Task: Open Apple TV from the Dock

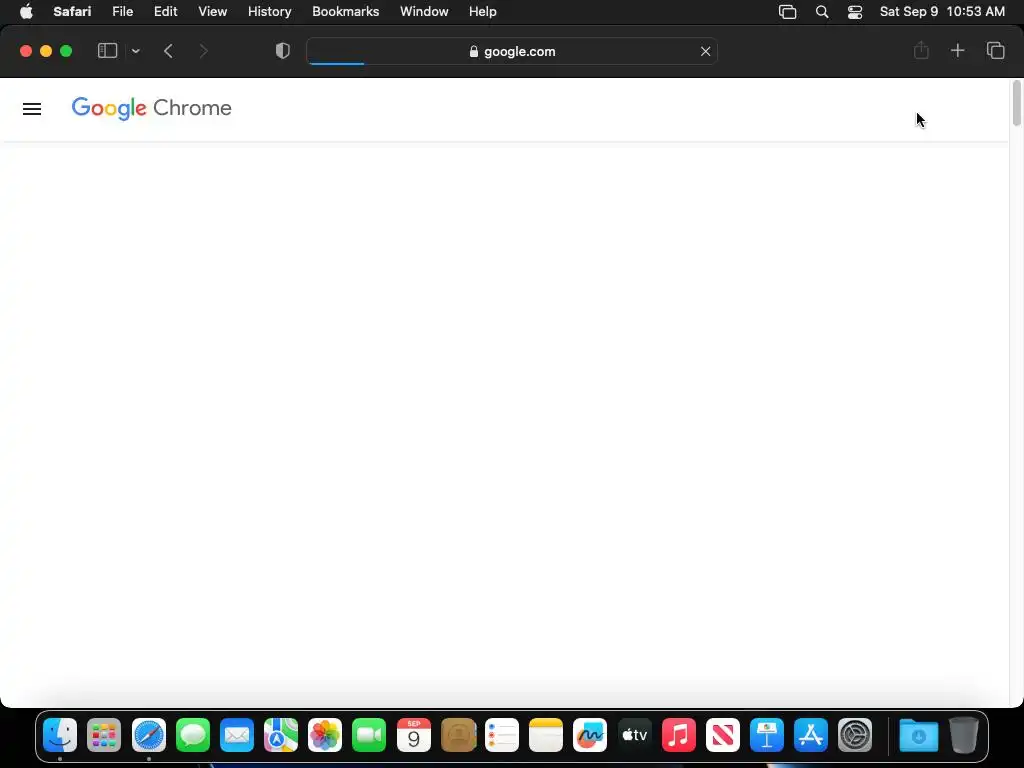Action: (x=634, y=735)
